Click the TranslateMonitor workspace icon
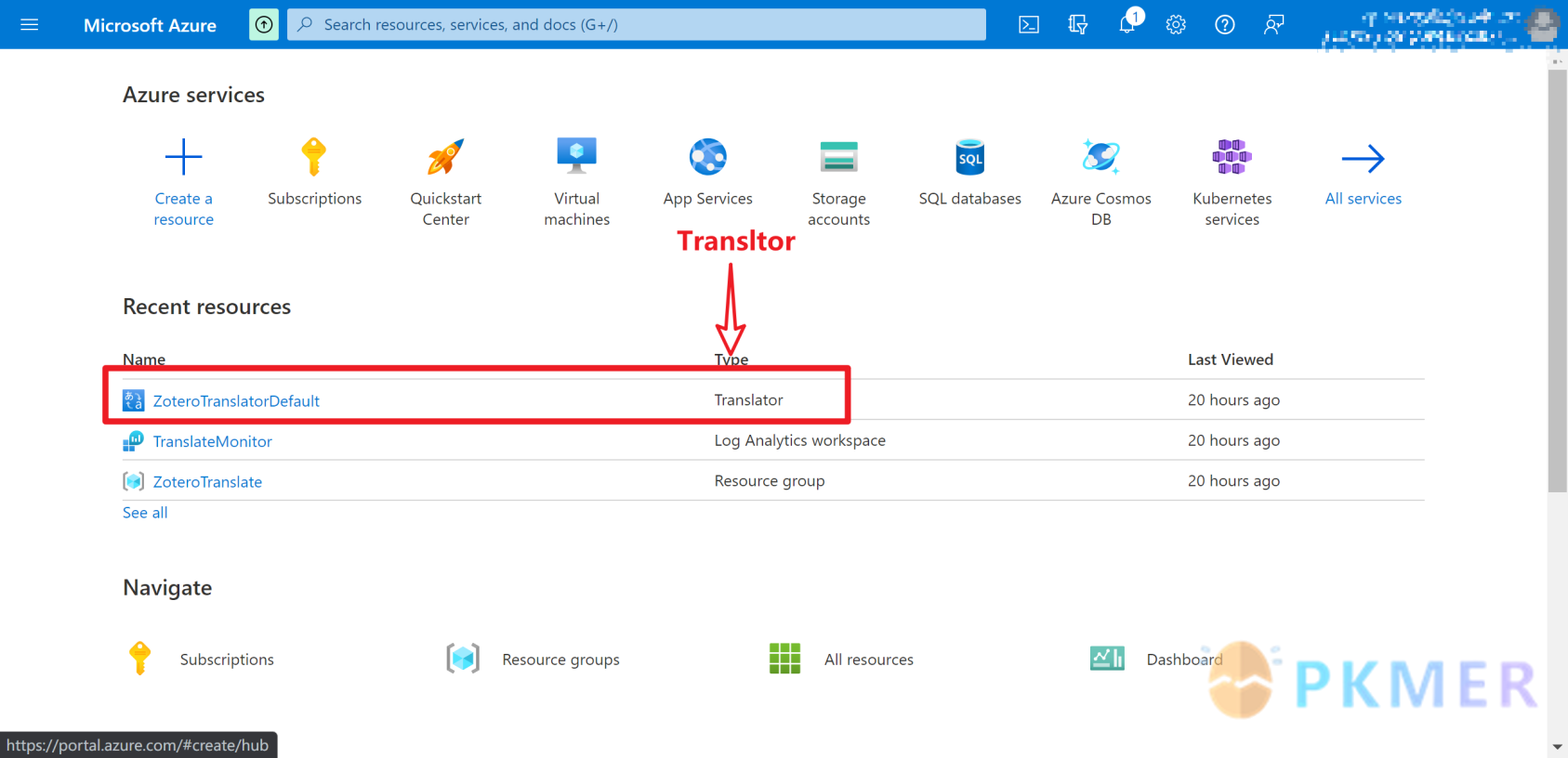 [134, 441]
